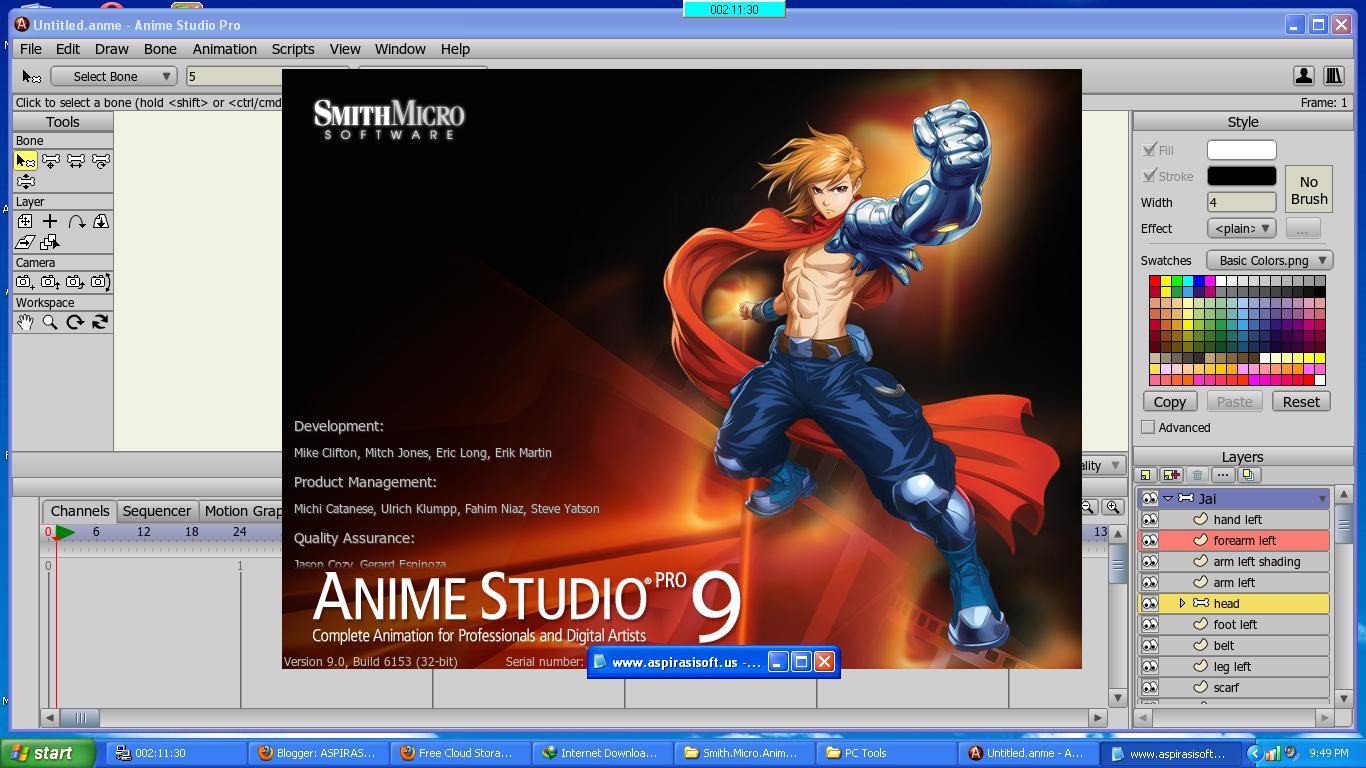Open the Animation menu
Viewport: 1366px width, 768px height.
pyautogui.click(x=224, y=48)
